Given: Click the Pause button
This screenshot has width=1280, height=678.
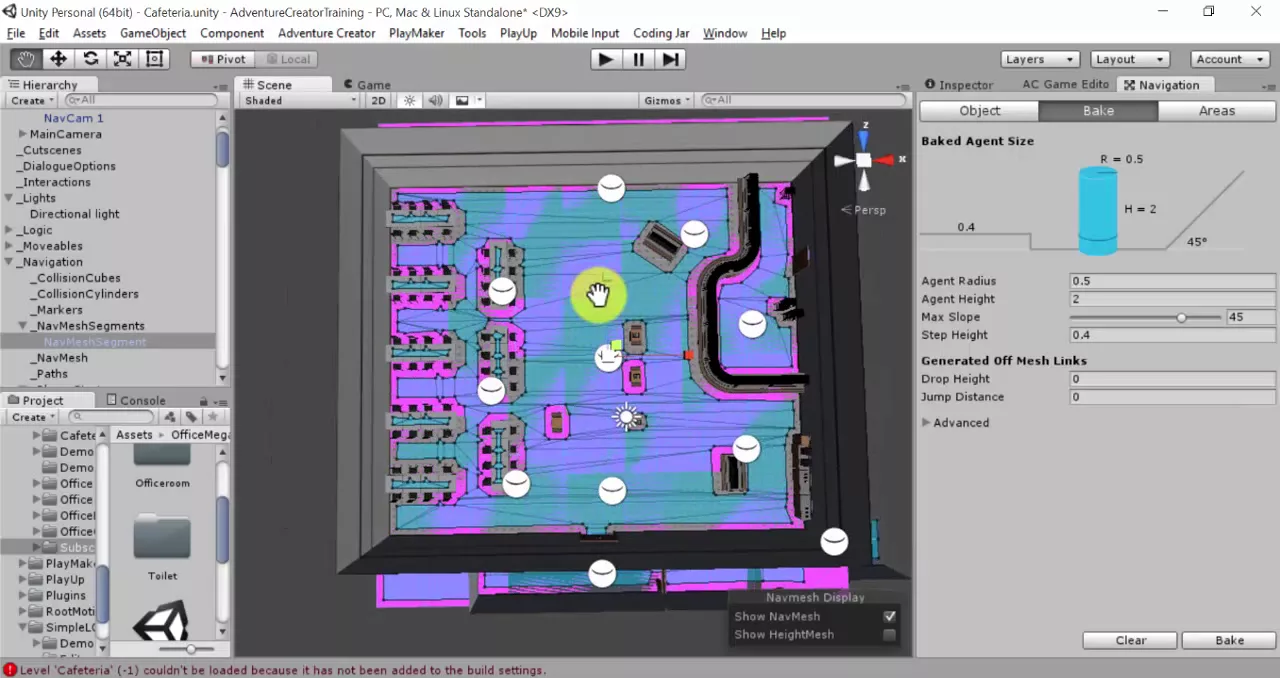Looking at the screenshot, I should pos(638,59).
